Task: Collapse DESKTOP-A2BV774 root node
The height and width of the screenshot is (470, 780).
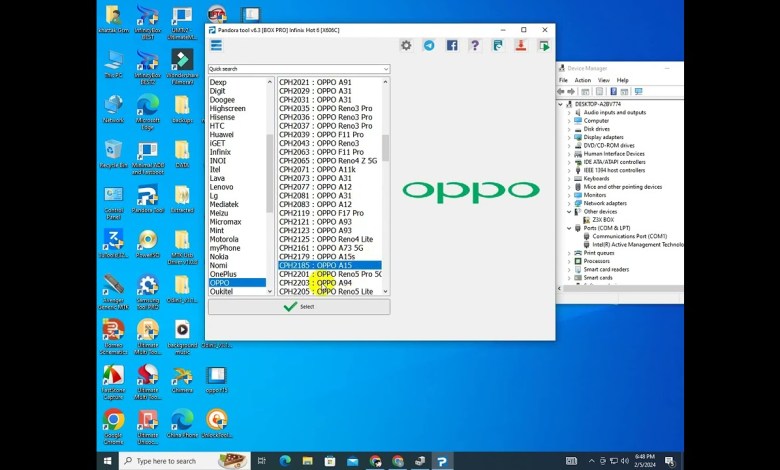Action: click(561, 104)
